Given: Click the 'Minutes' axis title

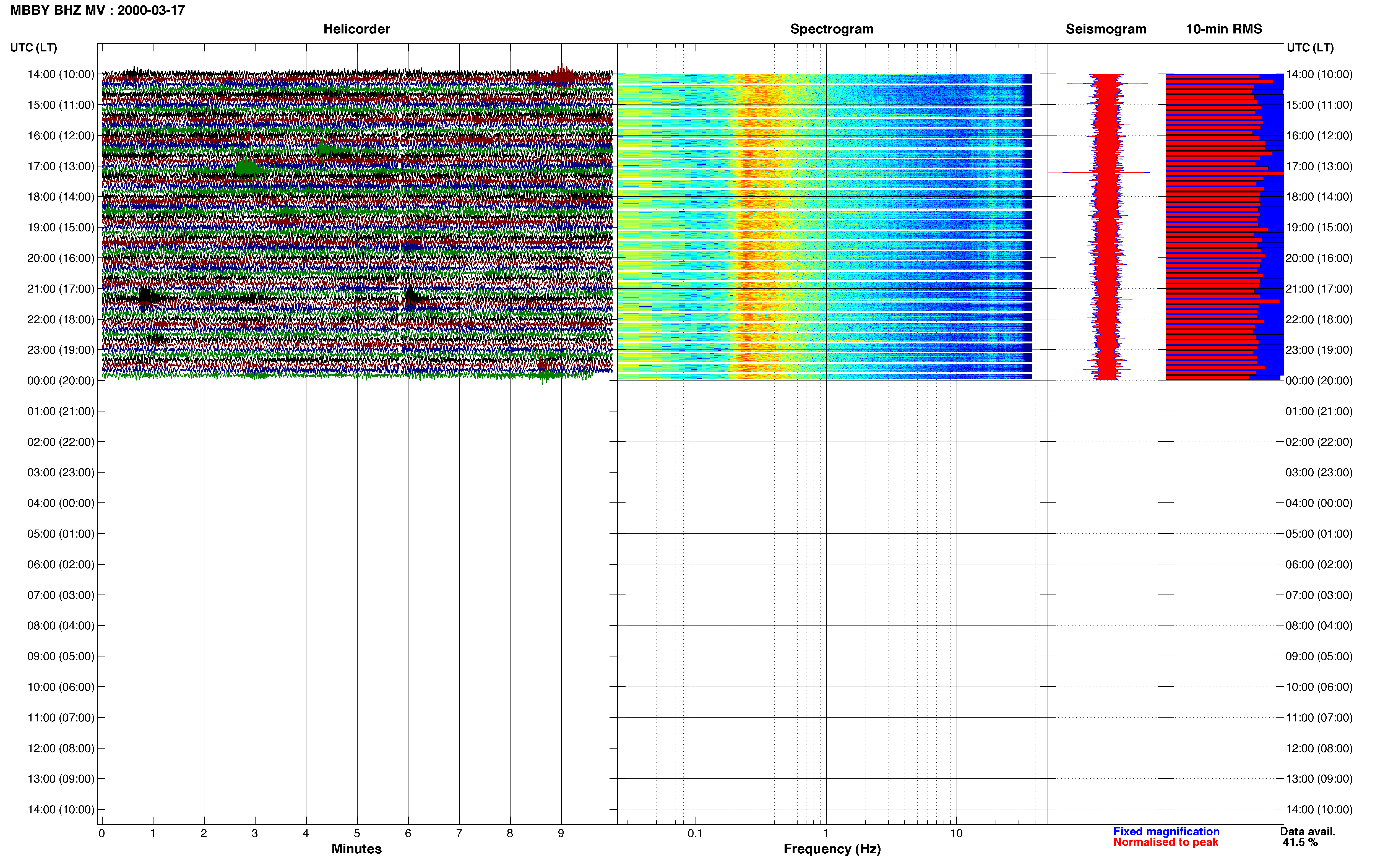Looking at the screenshot, I should [356, 848].
